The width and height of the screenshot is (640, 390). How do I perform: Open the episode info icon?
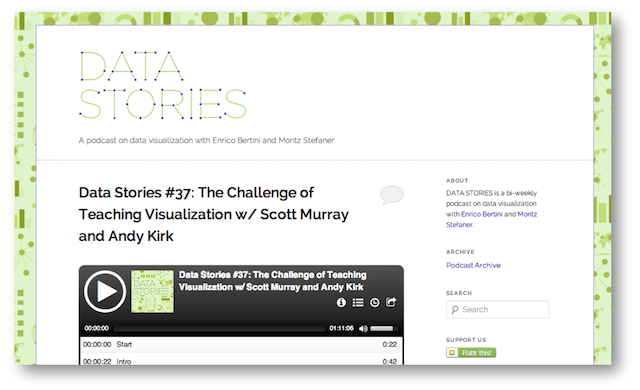click(341, 302)
